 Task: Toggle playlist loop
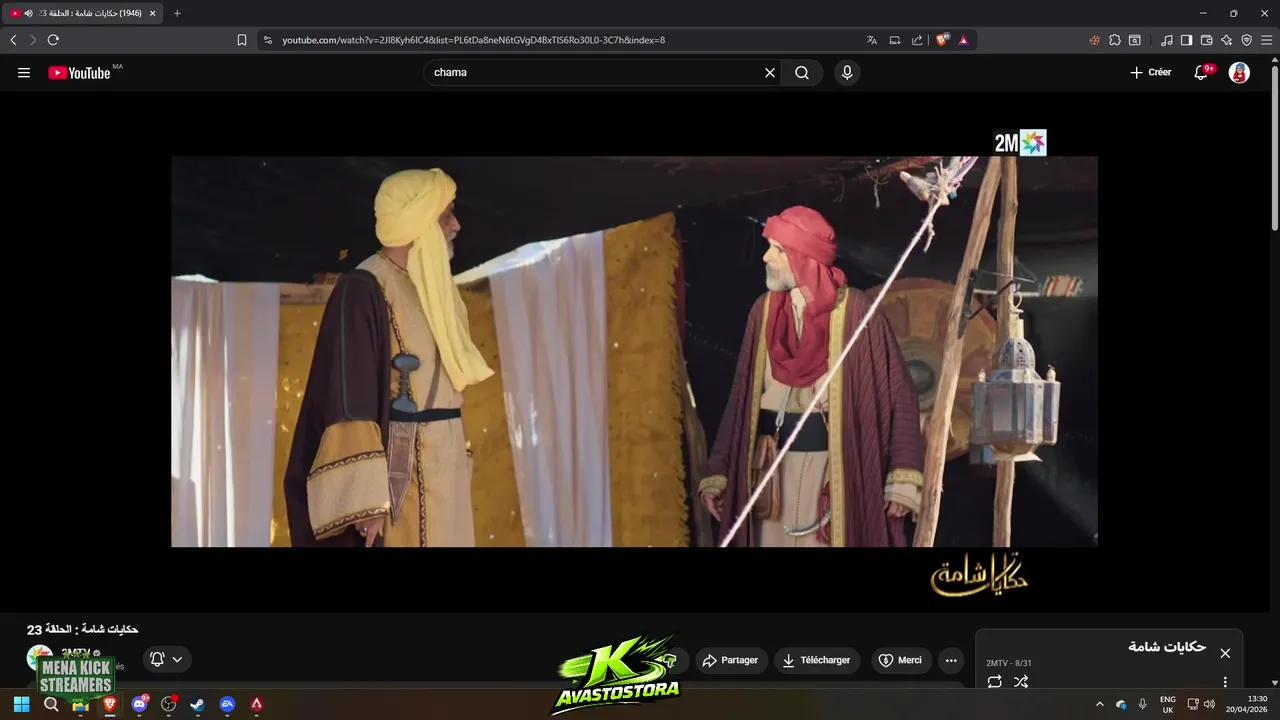tap(994, 682)
